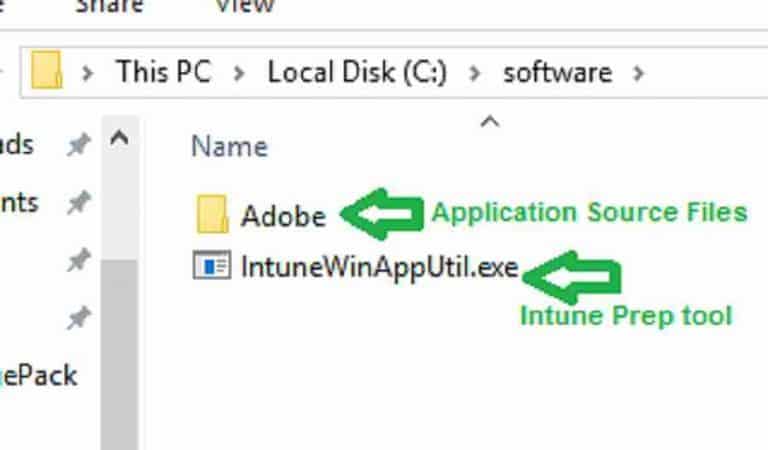The height and width of the screenshot is (450, 768).
Task: Click the folder icon in the address bar
Action: [47, 71]
